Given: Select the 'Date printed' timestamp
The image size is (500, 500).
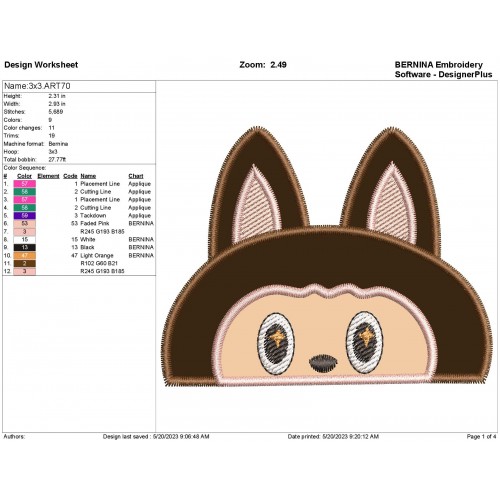Looking at the screenshot, I should pyautogui.click(x=333, y=436).
